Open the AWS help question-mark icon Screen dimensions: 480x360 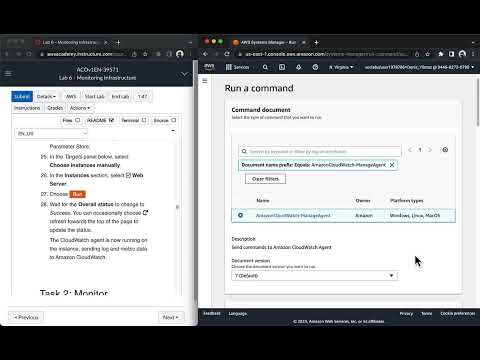315,67
